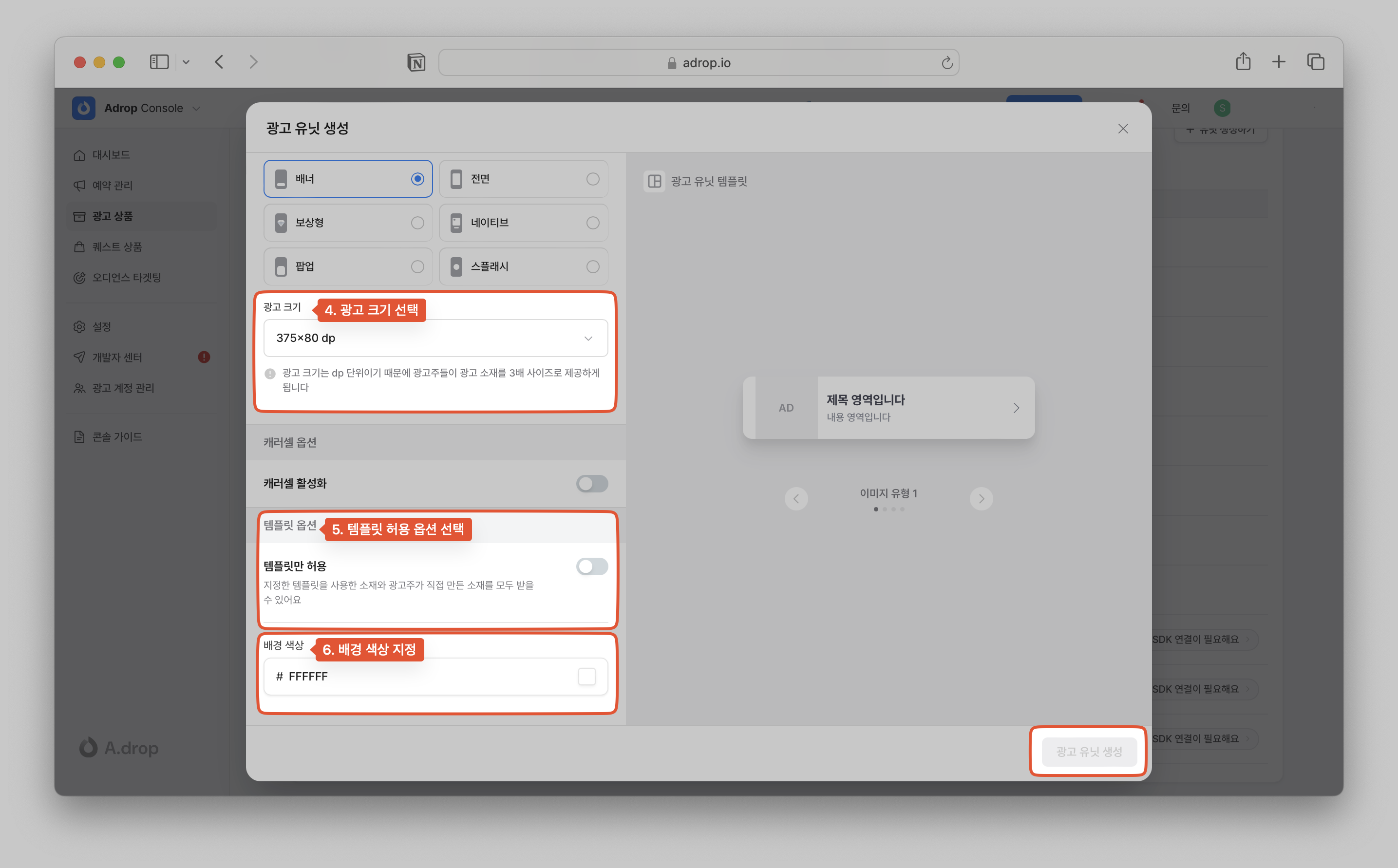Go to next template with right arrow

tap(981, 498)
